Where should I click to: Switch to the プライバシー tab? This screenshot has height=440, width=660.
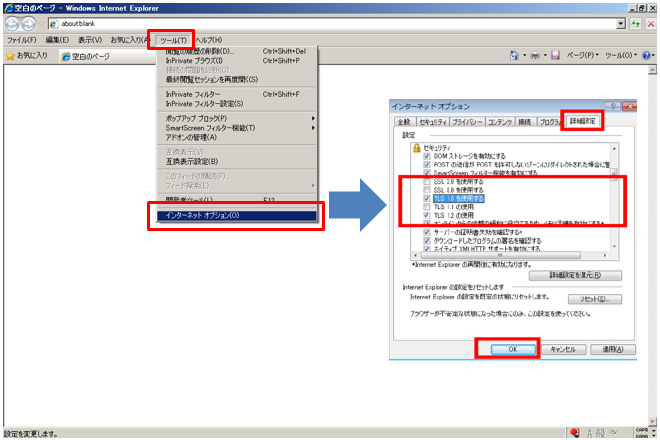[467, 122]
